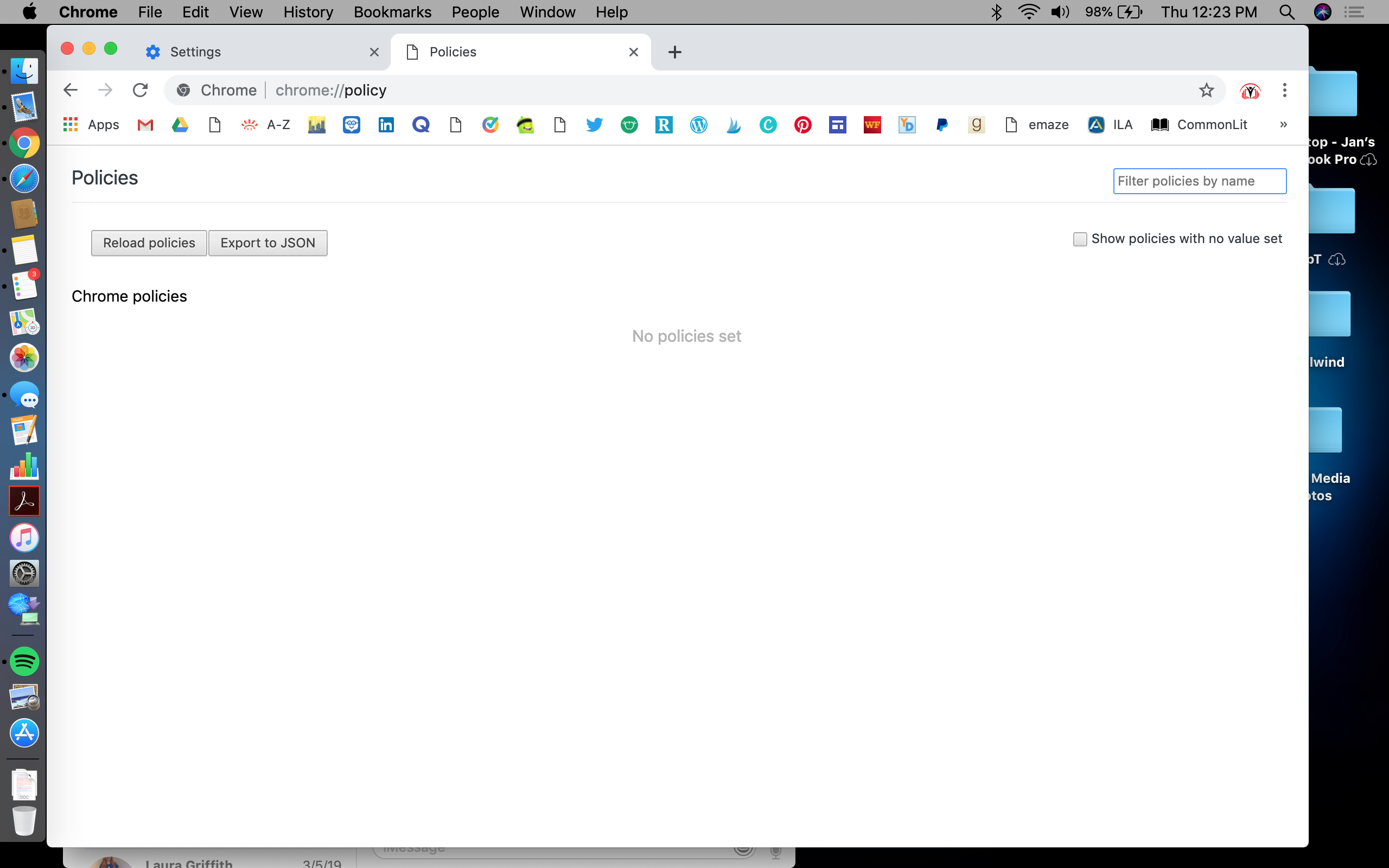Viewport: 1389px width, 868px height.
Task: Check the Show policies with no value set box
Action: pyautogui.click(x=1079, y=238)
